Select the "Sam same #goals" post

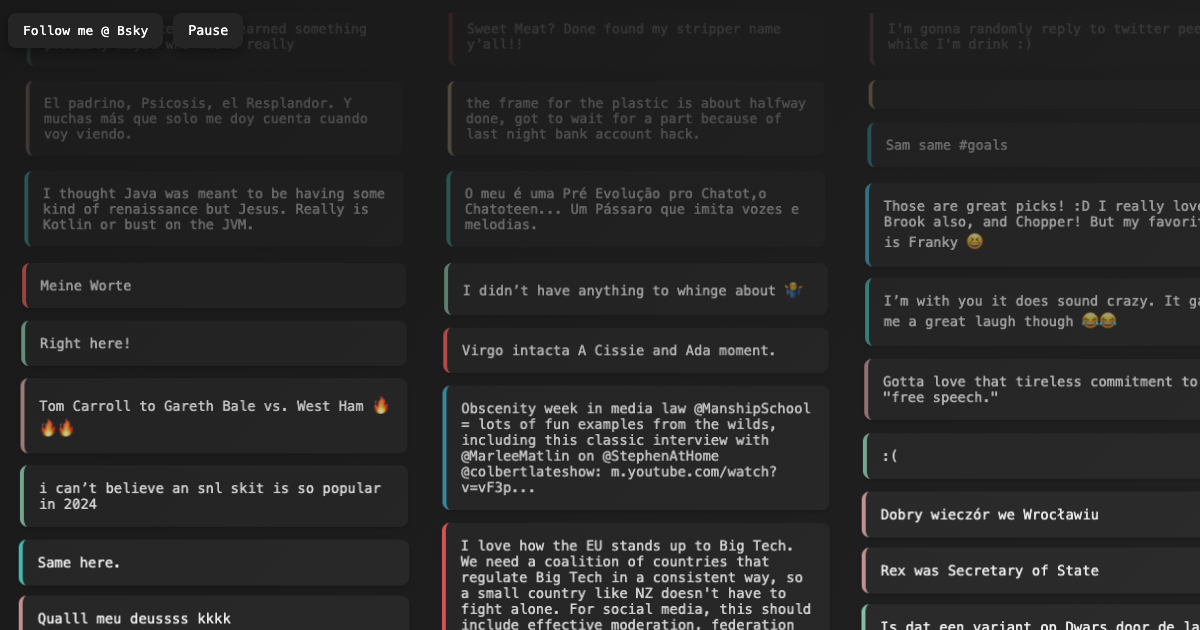click(1030, 145)
